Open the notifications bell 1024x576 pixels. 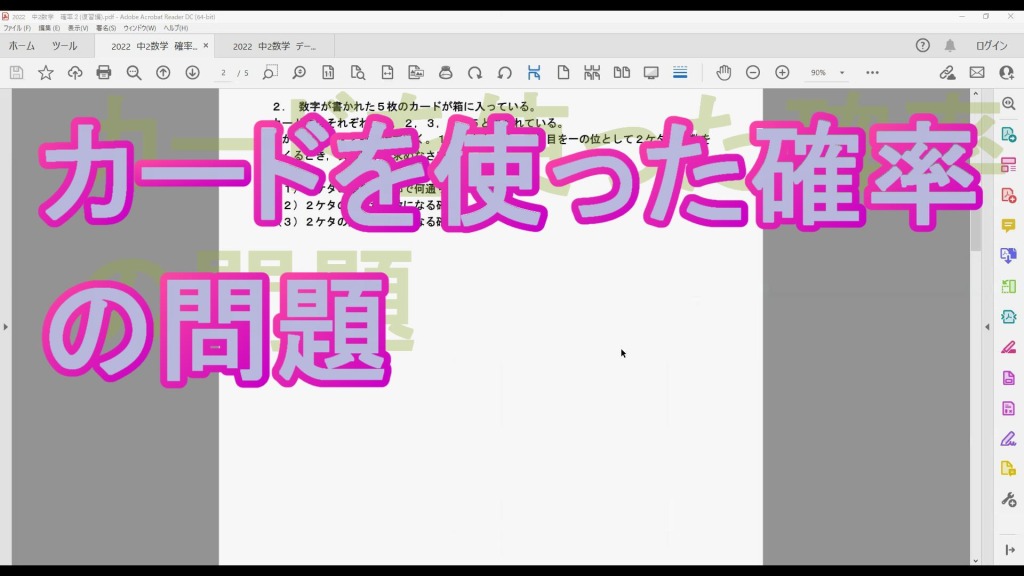click(x=950, y=46)
